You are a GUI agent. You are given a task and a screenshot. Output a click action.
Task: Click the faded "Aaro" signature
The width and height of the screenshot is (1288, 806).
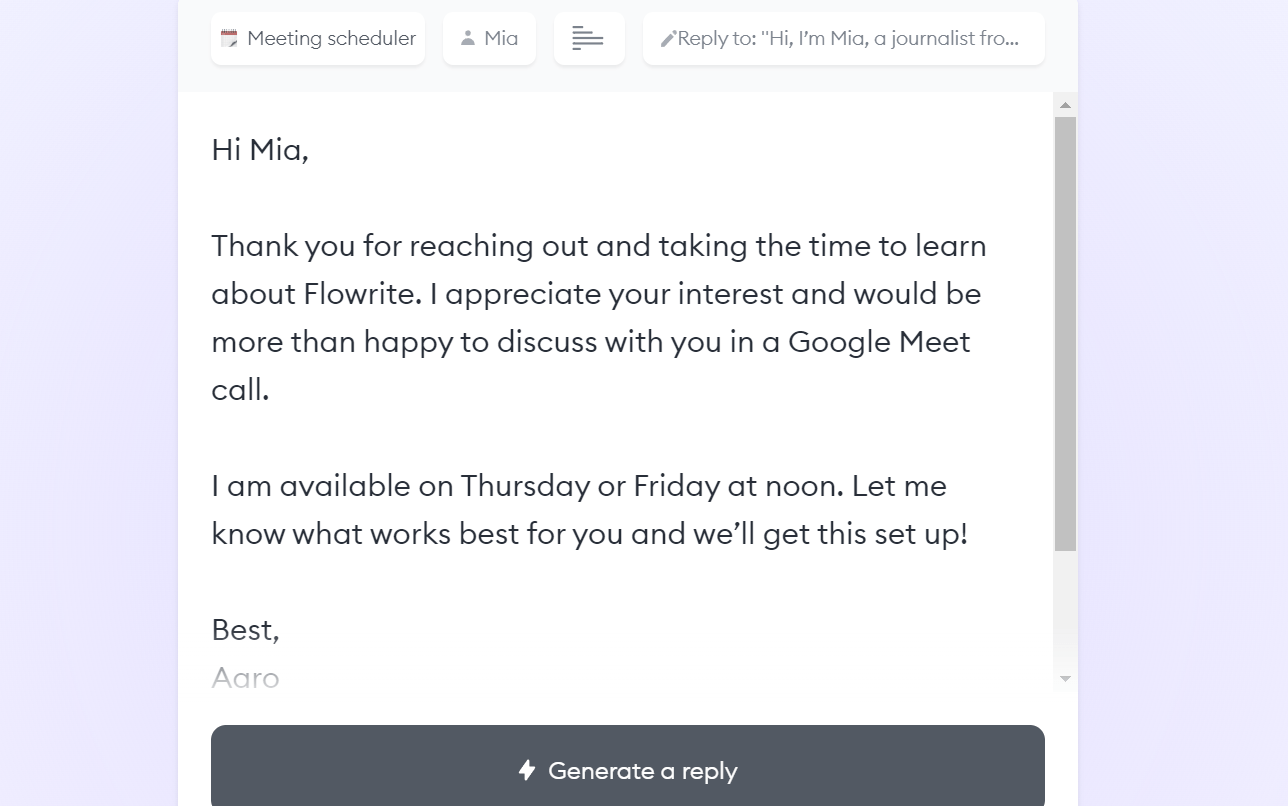245,678
